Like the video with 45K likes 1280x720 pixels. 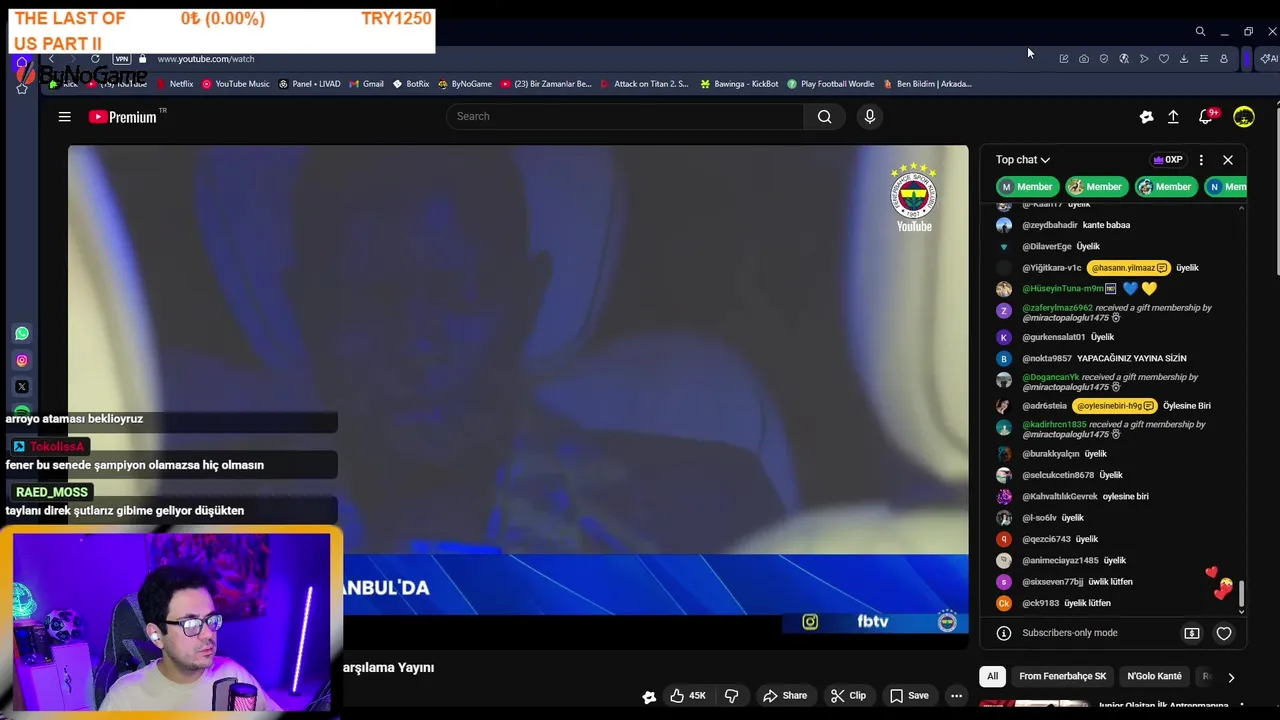coord(688,695)
